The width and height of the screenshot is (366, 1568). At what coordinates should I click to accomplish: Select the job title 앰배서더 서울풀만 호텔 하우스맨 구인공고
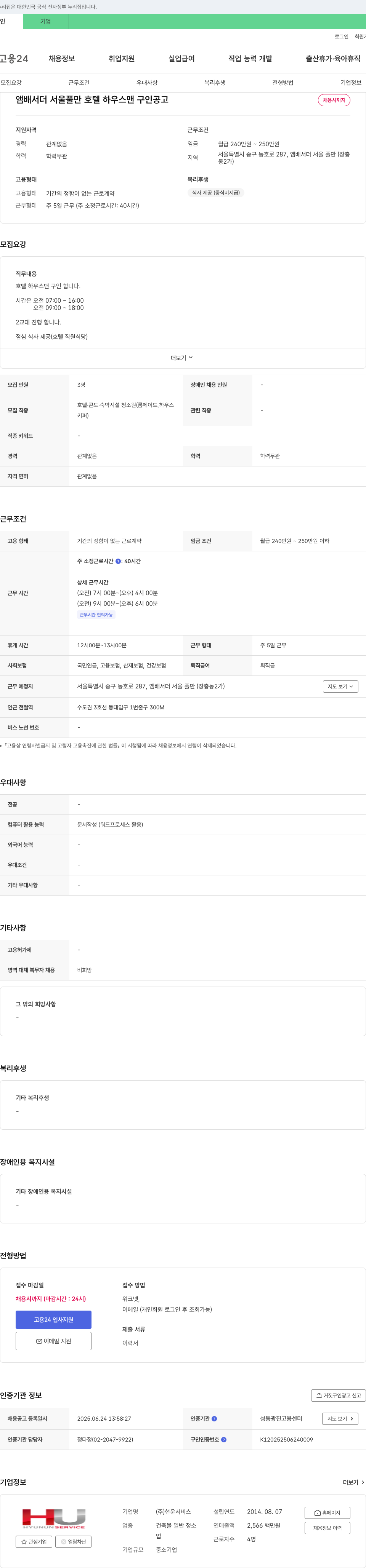point(92,99)
